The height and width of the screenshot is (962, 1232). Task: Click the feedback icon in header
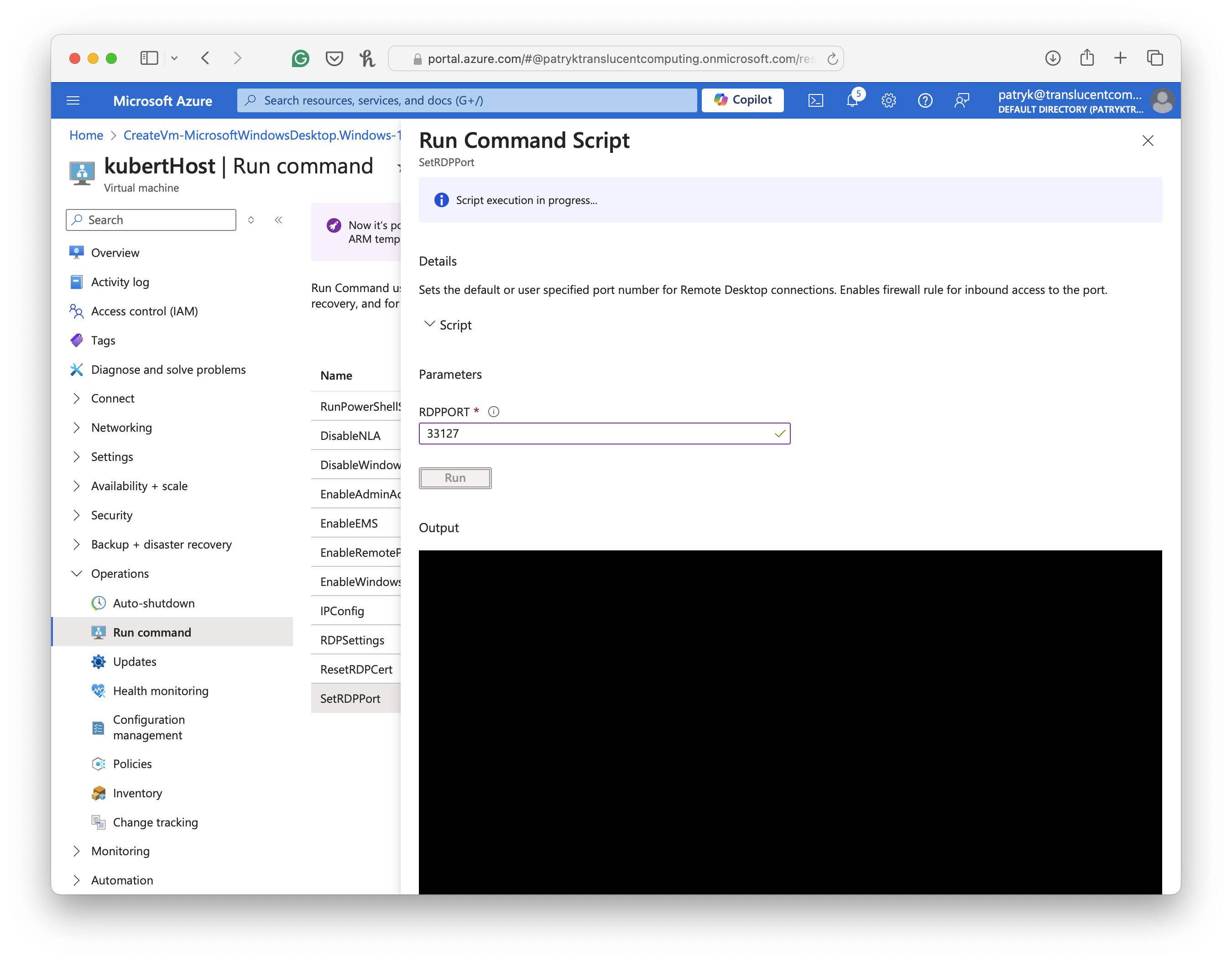coord(962,100)
